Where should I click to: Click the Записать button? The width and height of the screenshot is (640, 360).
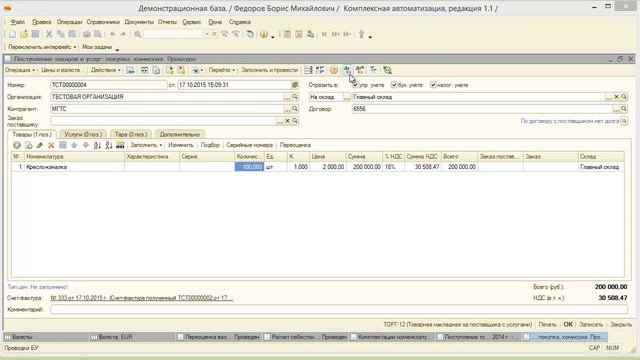coord(591,324)
